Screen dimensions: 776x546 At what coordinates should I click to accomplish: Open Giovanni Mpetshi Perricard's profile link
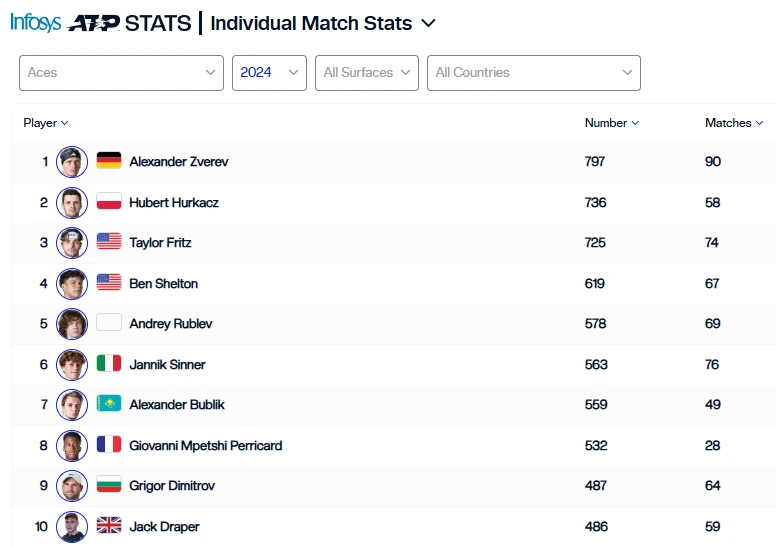pyautogui.click(x=205, y=445)
